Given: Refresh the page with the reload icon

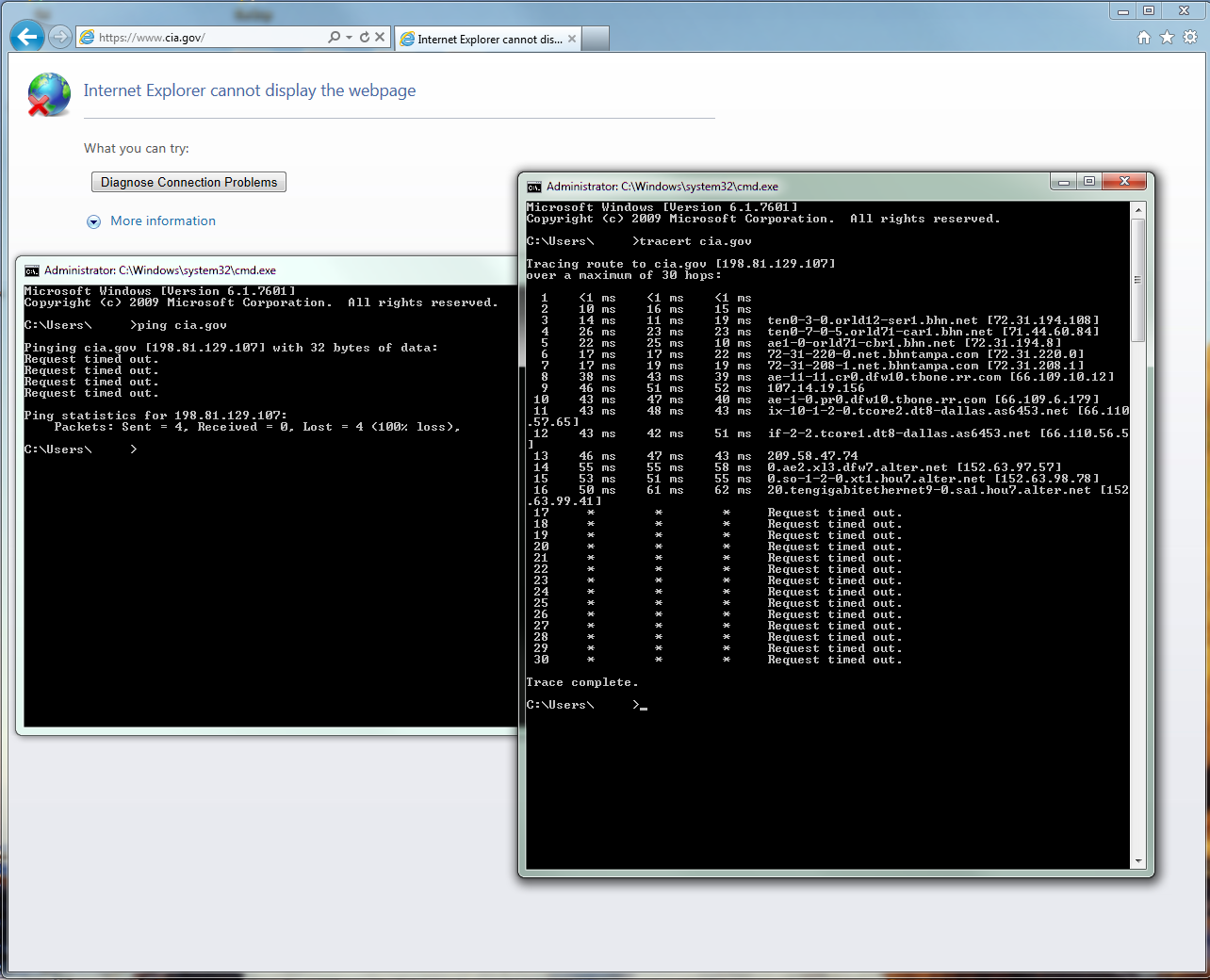Looking at the screenshot, I should click(x=365, y=38).
